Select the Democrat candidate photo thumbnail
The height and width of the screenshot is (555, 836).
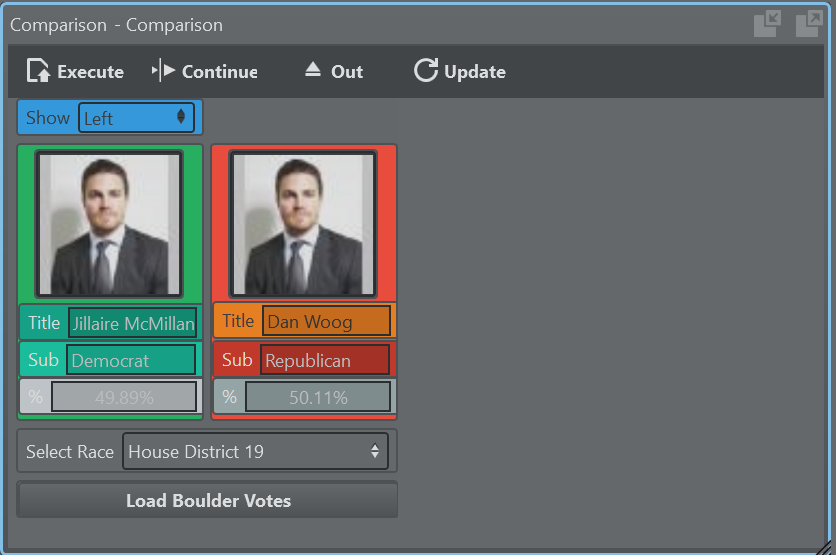[109, 224]
